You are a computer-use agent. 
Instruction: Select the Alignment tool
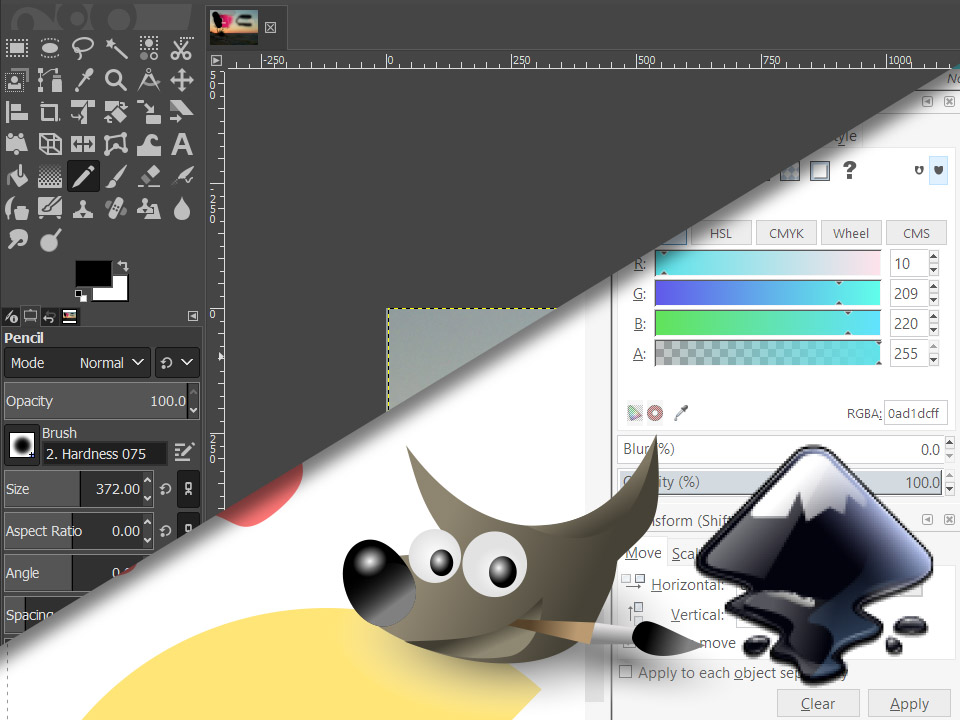tap(17, 112)
